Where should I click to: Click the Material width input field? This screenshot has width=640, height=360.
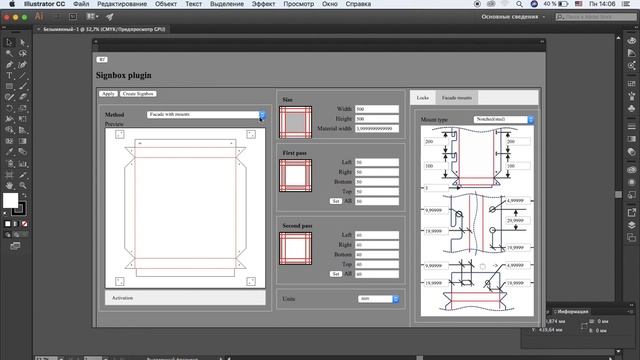[x=377, y=129]
